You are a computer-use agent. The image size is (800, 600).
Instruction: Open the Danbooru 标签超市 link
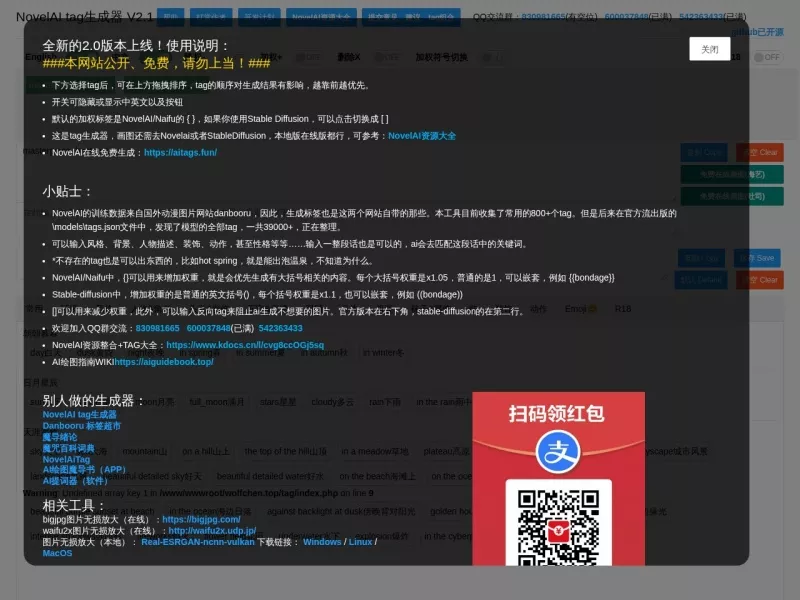[82, 426]
